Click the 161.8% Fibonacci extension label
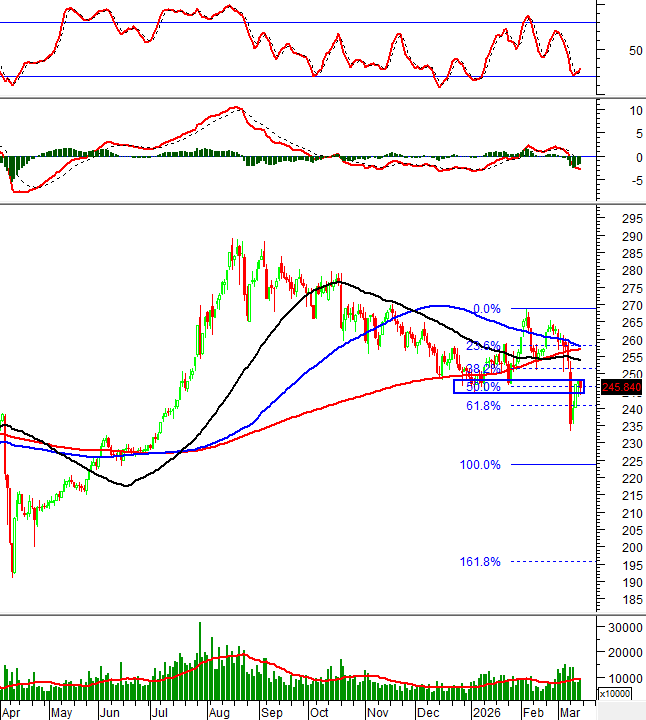 pos(480,562)
